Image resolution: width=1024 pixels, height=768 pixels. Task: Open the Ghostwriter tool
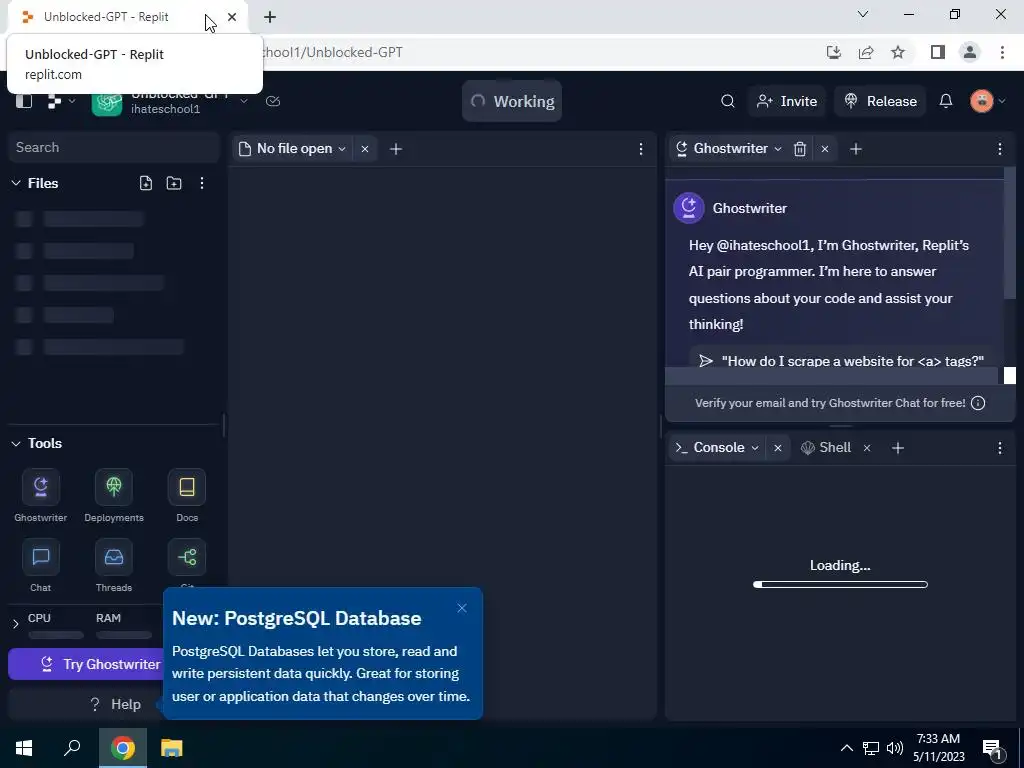coord(40,496)
